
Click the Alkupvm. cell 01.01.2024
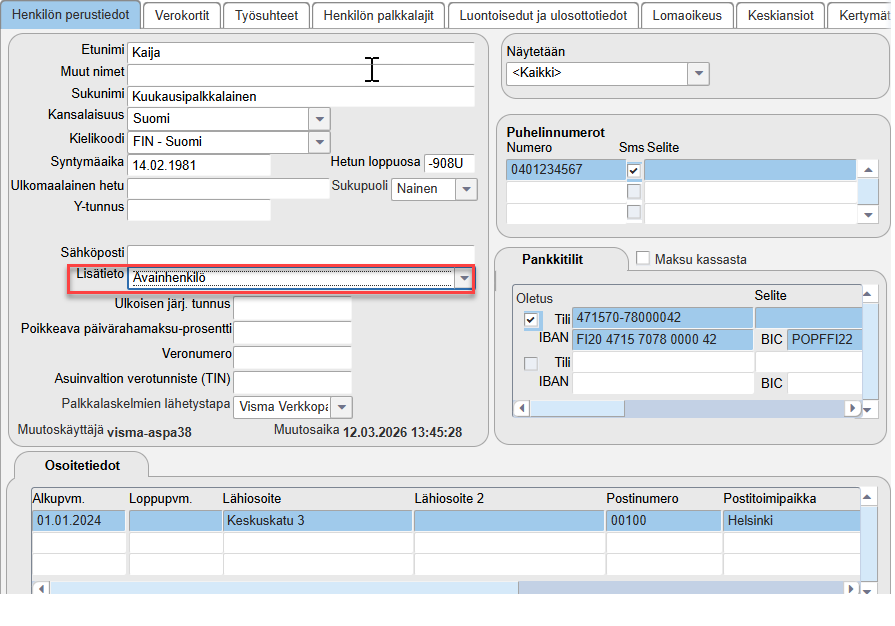pyautogui.click(x=79, y=520)
